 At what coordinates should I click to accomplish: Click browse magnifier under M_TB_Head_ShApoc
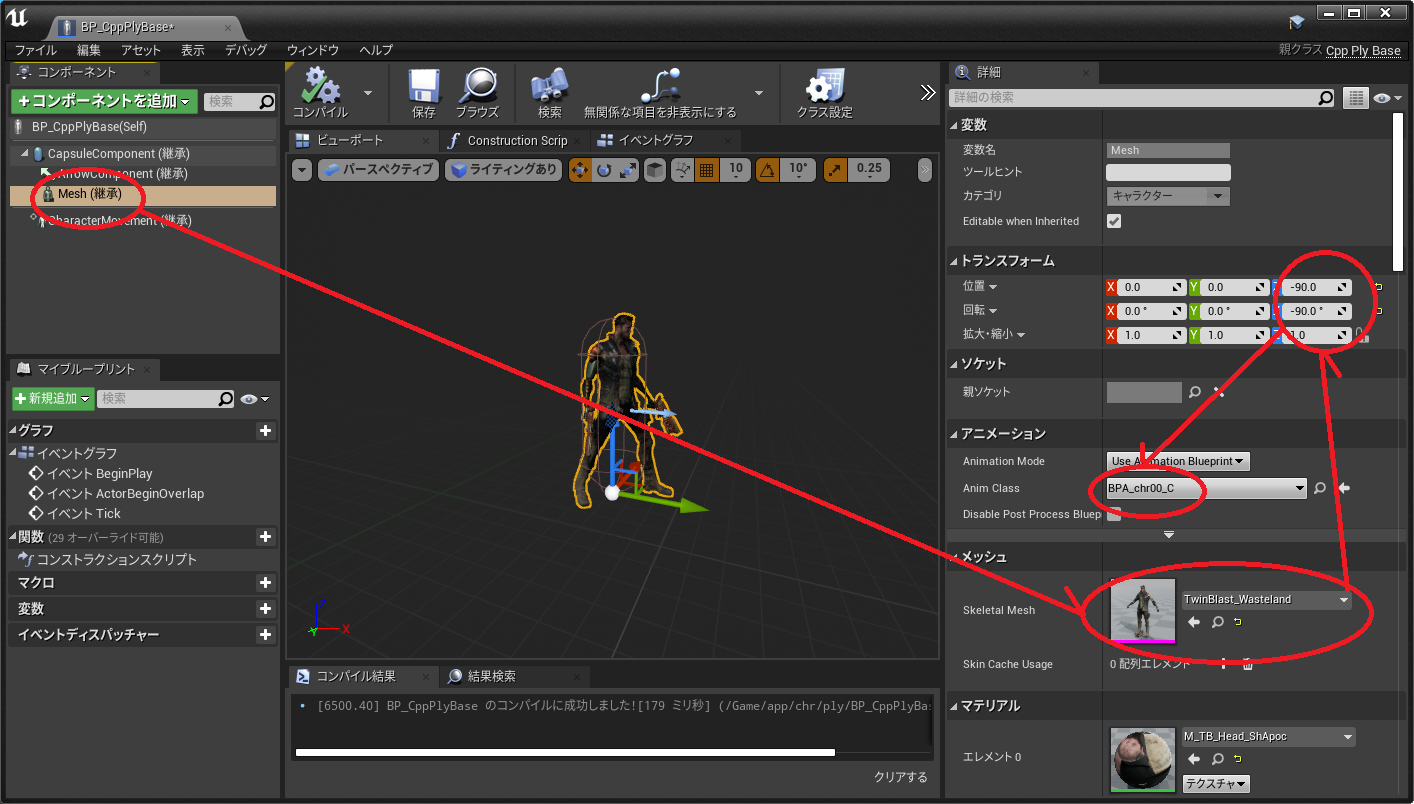[x=1218, y=759]
